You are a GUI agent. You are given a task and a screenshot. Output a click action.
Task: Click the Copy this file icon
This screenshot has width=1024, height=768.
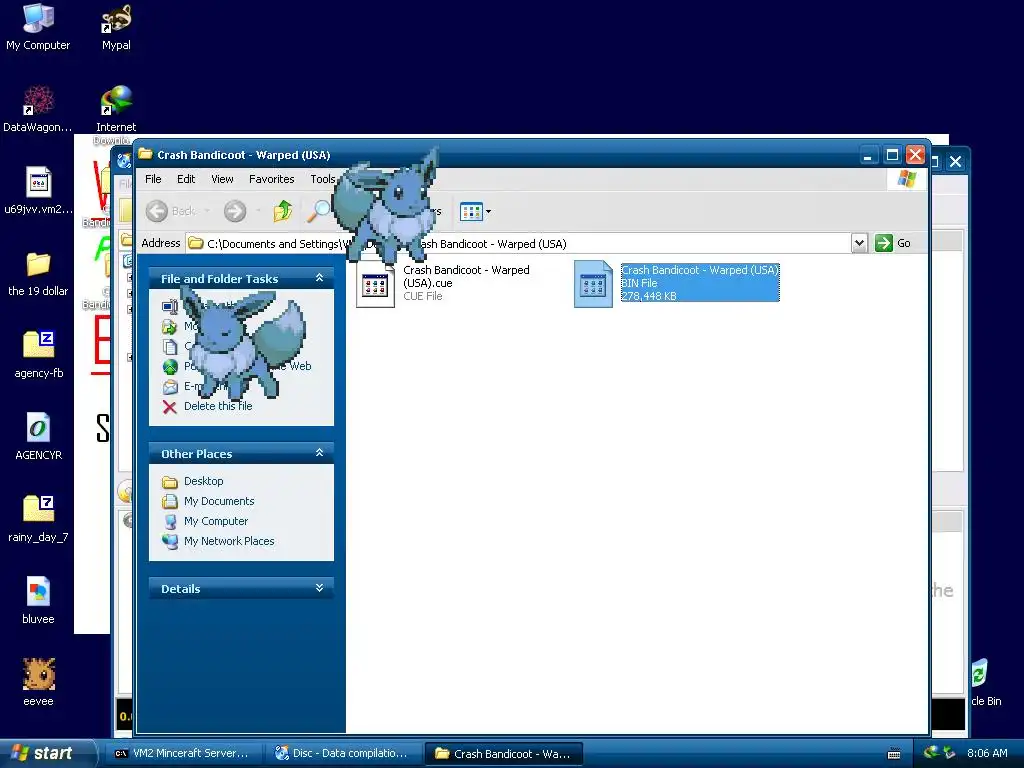point(170,347)
